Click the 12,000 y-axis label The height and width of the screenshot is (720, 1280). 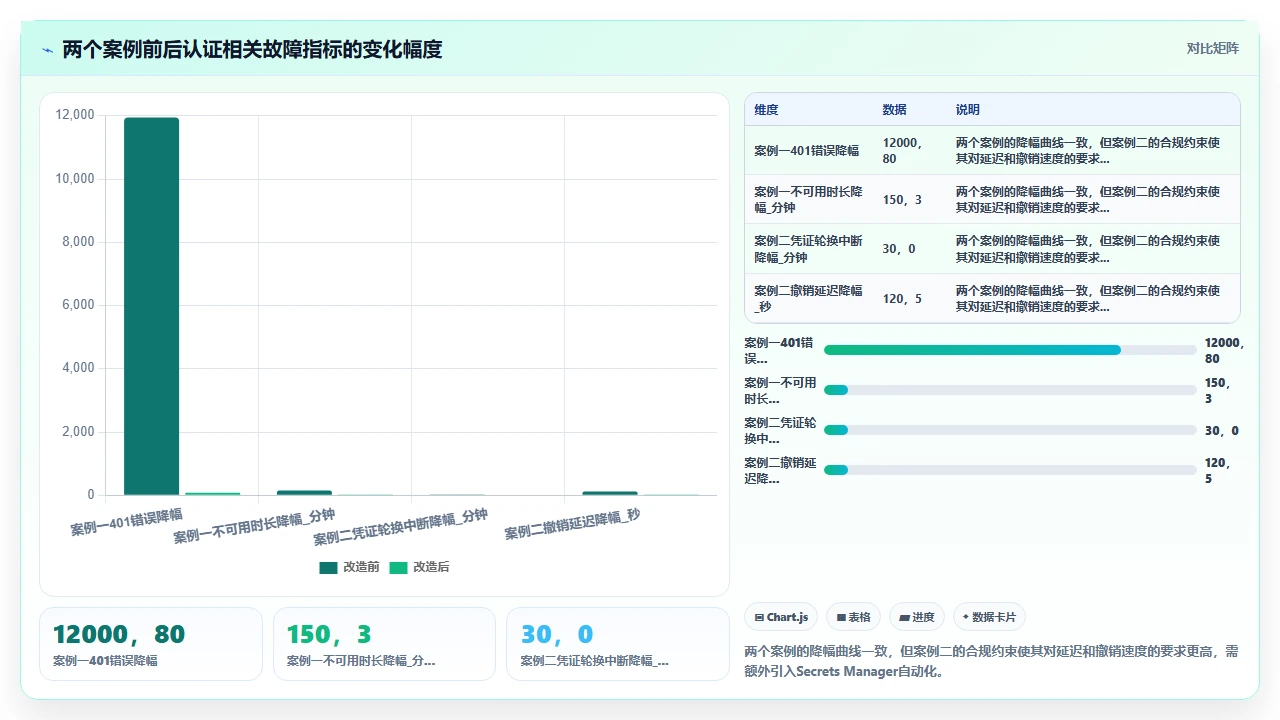point(75,115)
